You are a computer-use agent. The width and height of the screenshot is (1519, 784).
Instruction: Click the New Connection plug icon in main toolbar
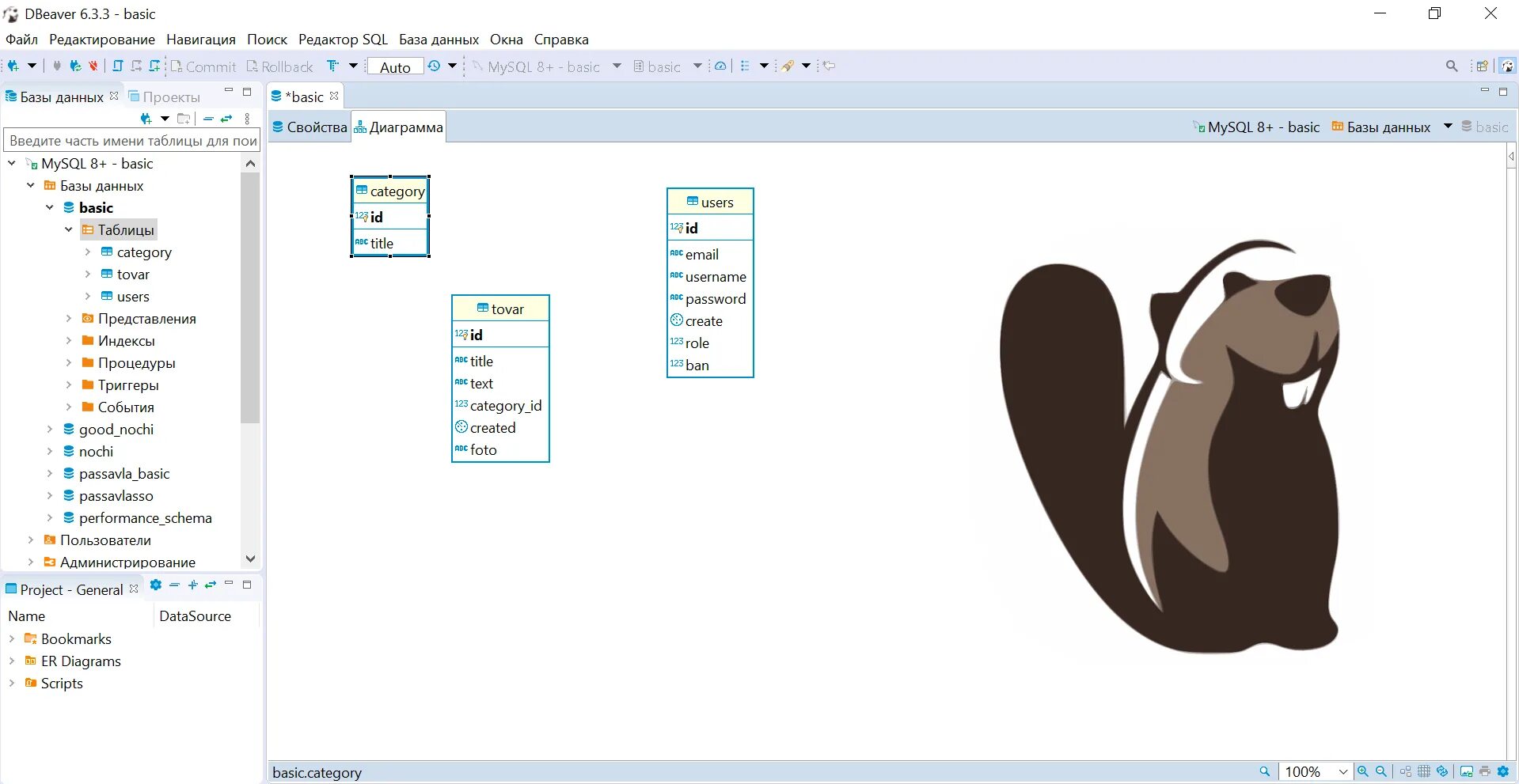13,66
